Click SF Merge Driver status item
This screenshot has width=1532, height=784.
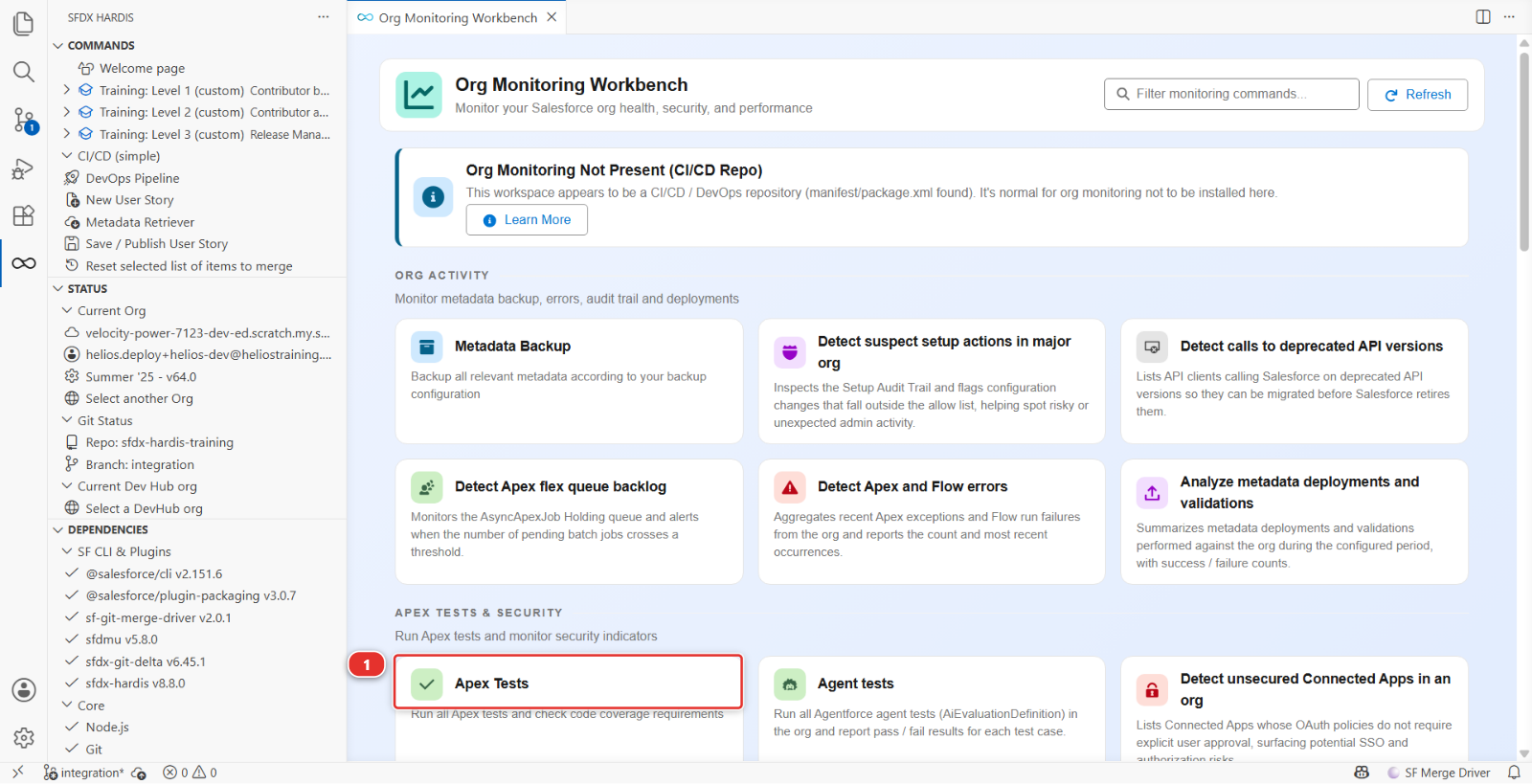pyautogui.click(x=1439, y=773)
